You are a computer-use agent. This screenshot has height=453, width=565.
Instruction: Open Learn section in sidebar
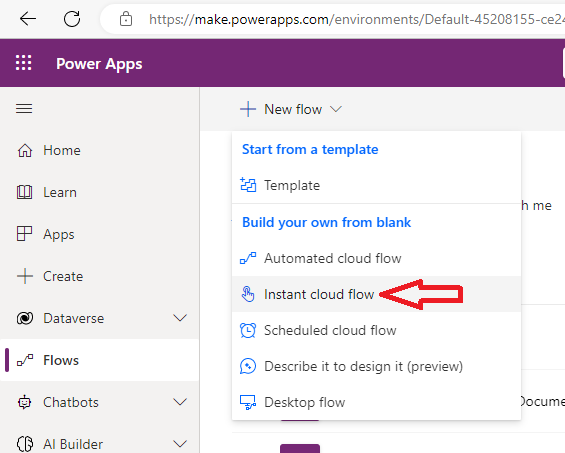[60, 192]
